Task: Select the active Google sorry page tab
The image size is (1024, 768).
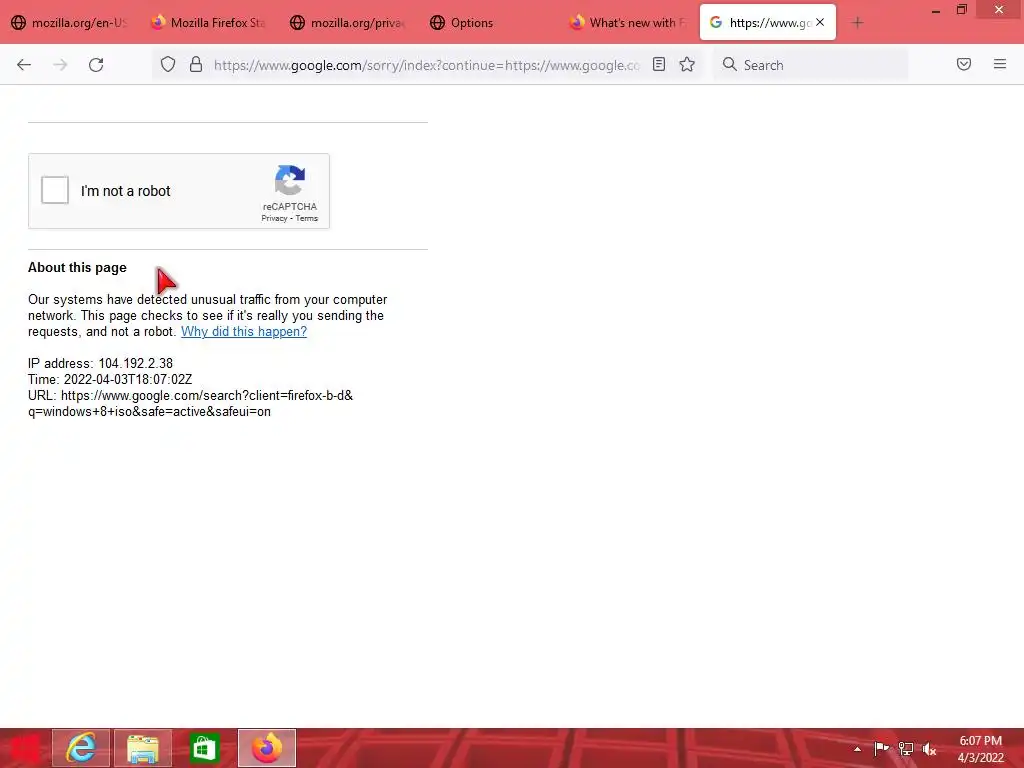Action: pyautogui.click(x=768, y=23)
